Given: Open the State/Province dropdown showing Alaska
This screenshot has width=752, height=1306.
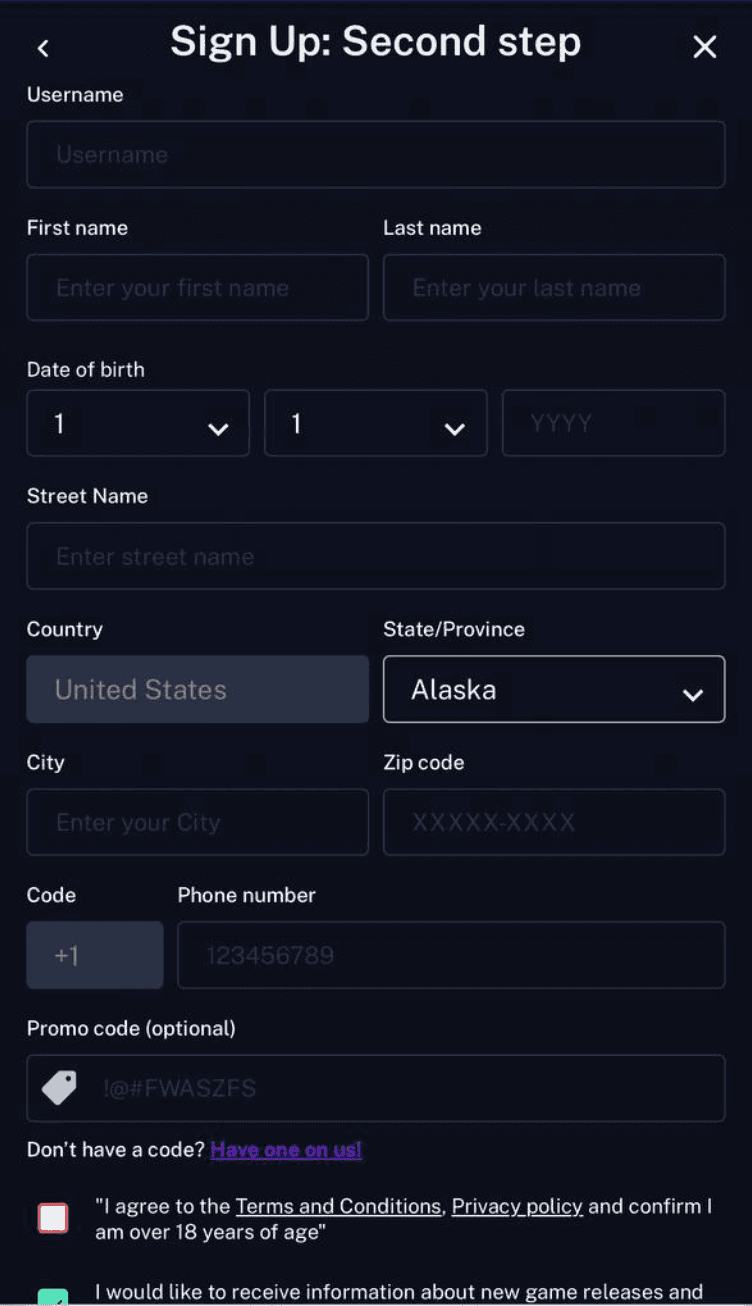Looking at the screenshot, I should pyautogui.click(x=553, y=689).
